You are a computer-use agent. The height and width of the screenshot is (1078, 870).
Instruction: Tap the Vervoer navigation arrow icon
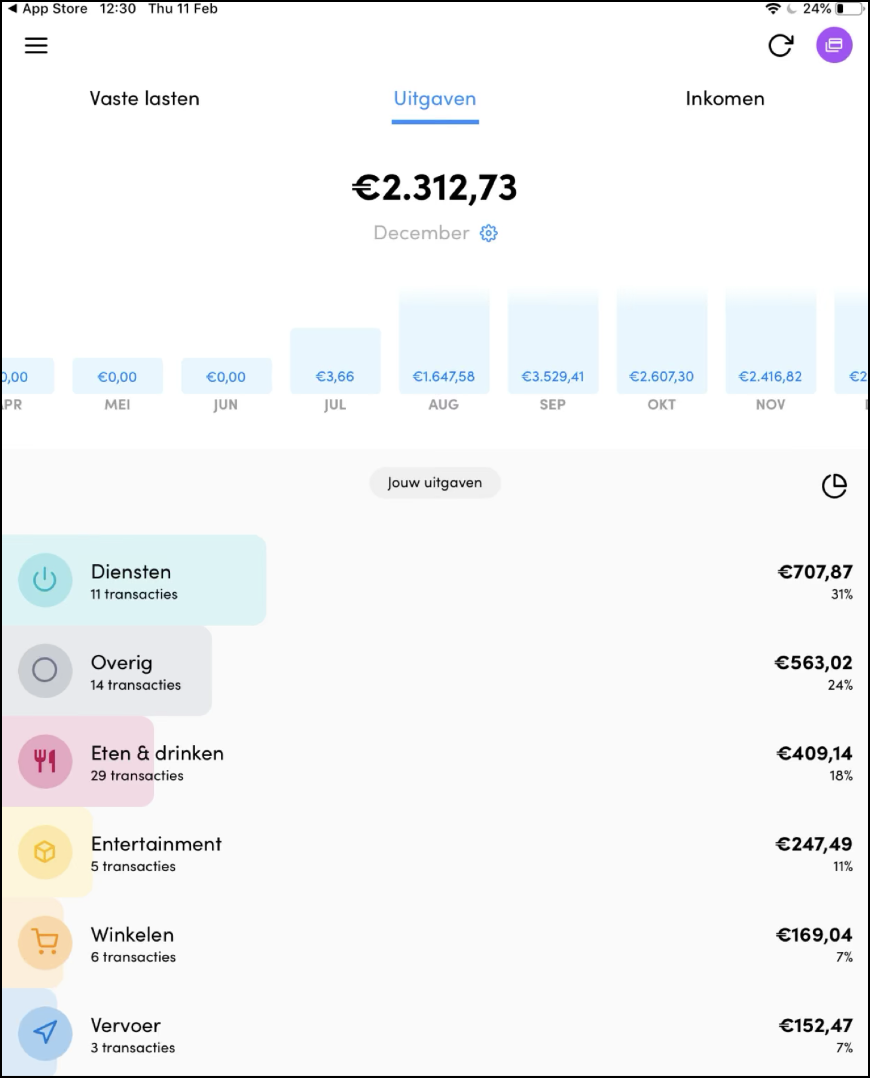click(x=45, y=1033)
